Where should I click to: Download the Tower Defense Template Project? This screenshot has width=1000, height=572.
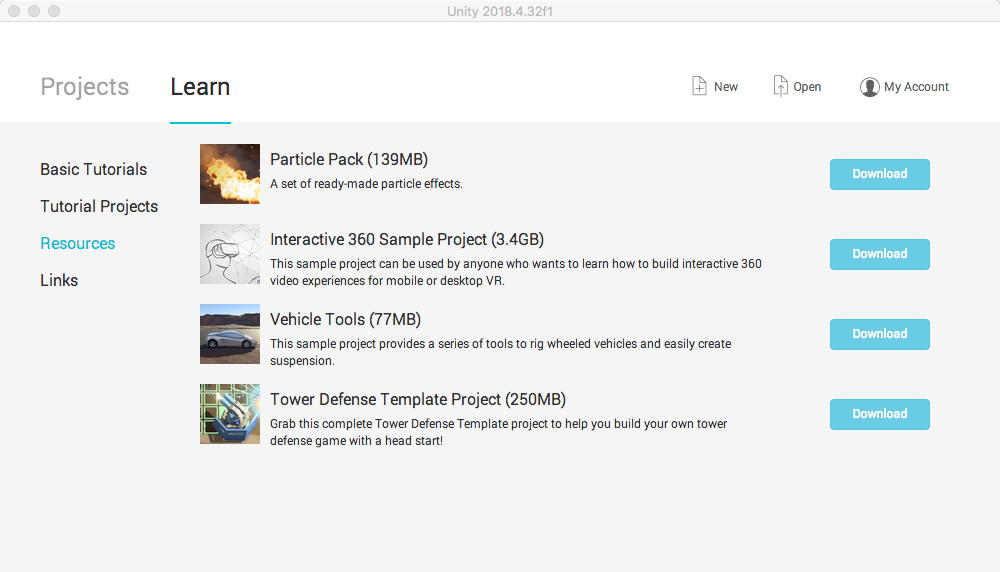[879, 414]
